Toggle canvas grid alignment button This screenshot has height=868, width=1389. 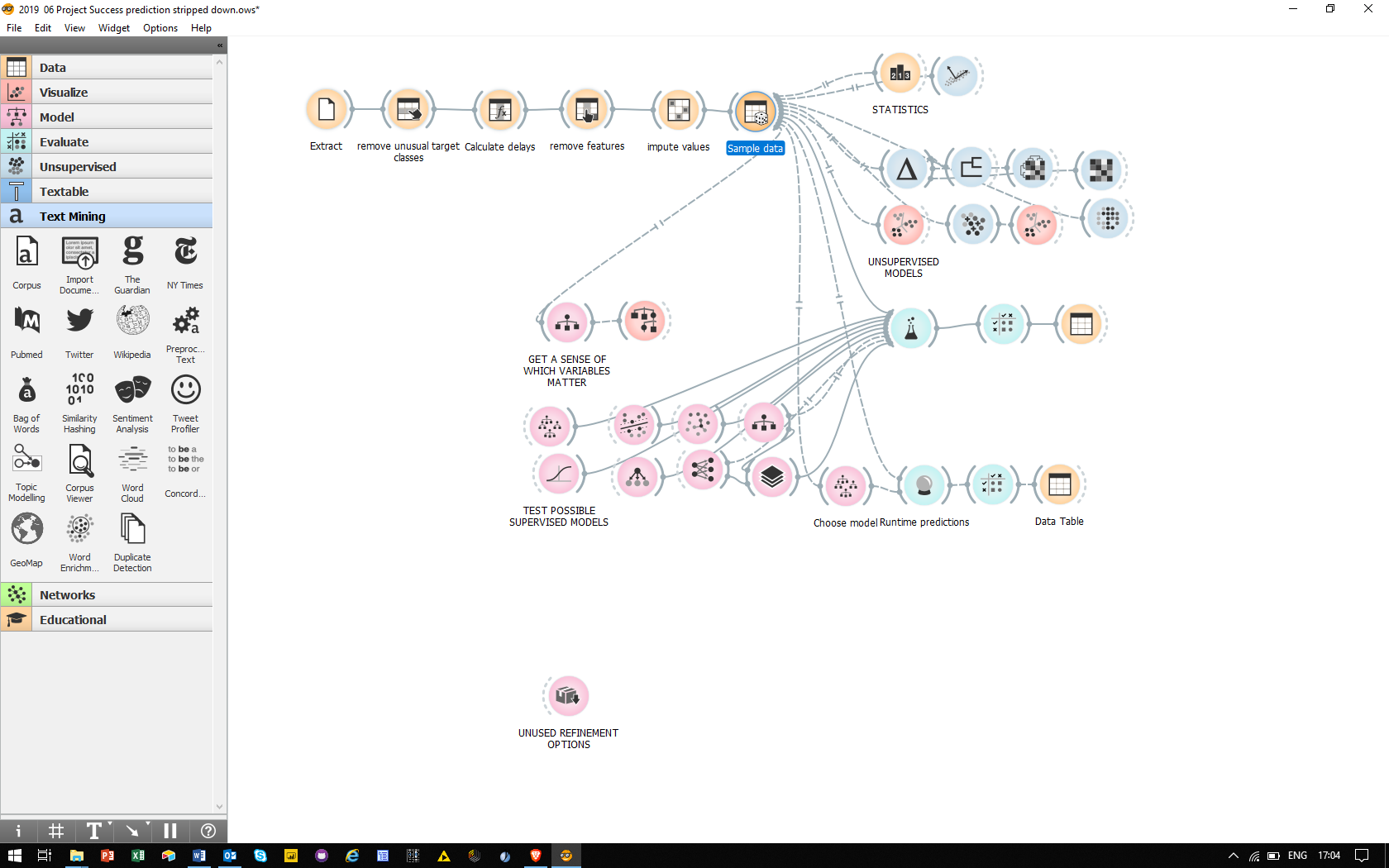coord(56,831)
